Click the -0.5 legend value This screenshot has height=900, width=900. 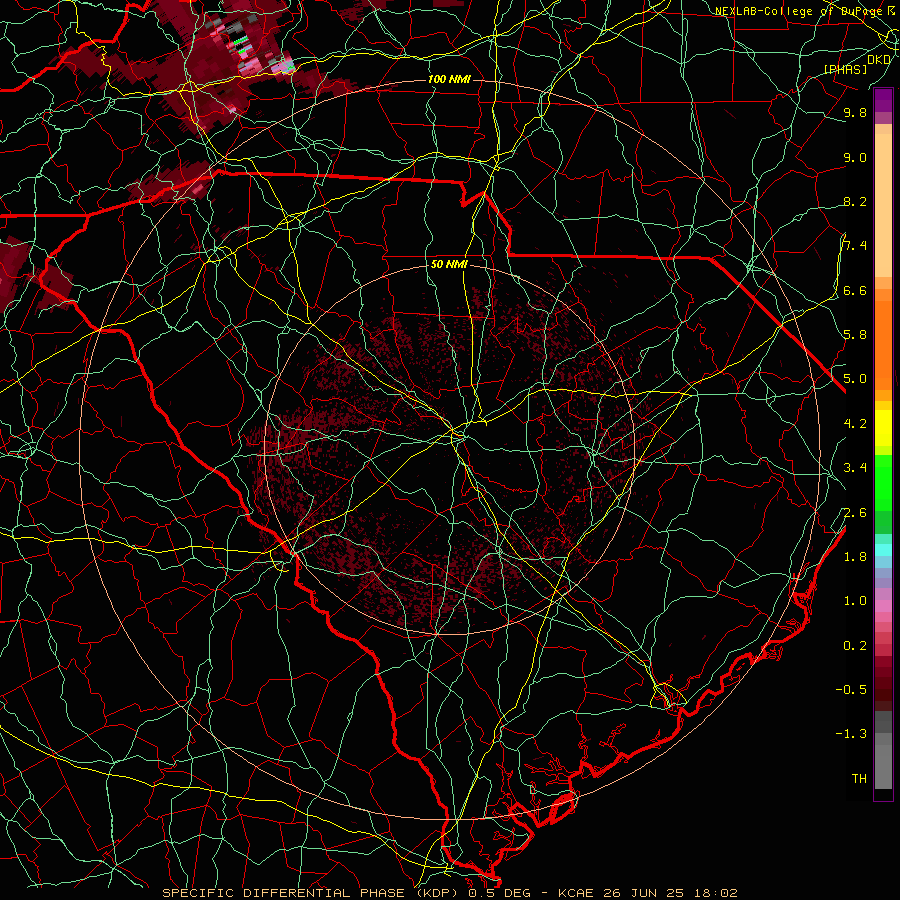851,690
